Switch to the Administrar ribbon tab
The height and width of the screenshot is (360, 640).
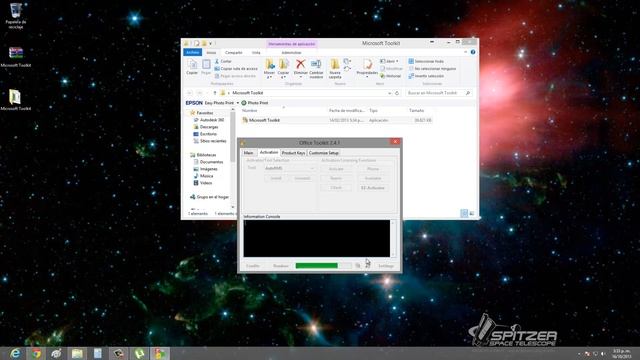[x=291, y=53]
